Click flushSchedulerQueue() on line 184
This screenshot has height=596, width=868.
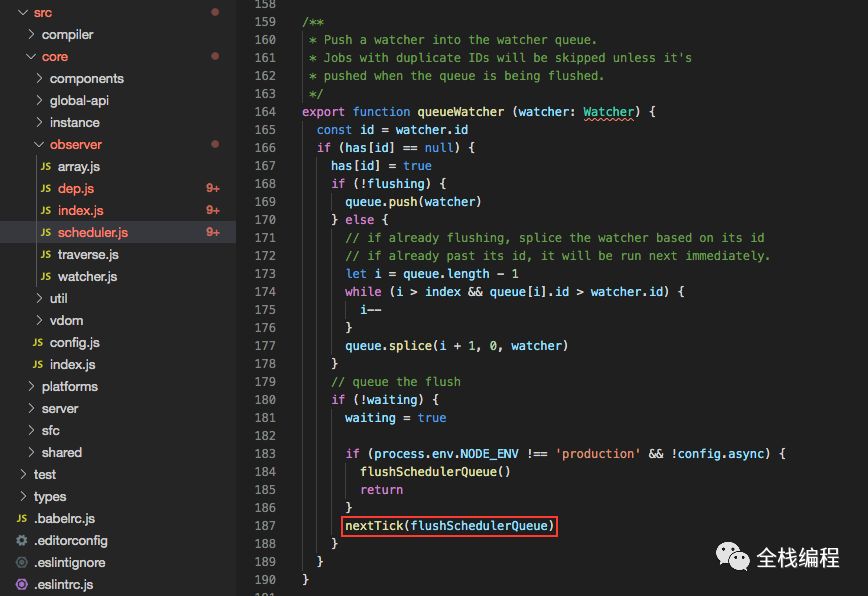pyautogui.click(x=435, y=471)
